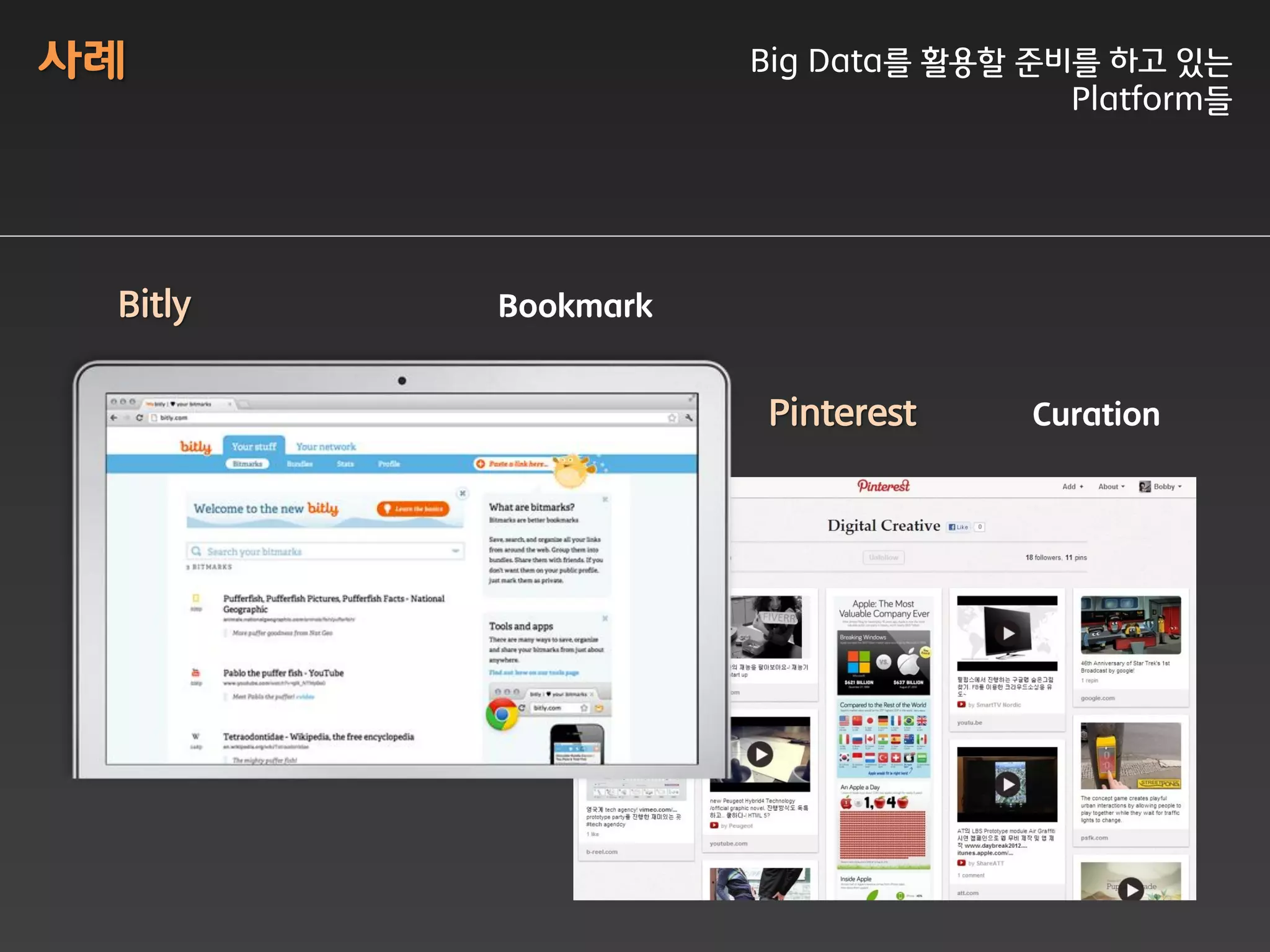The width and height of the screenshot is (1270, 952).
Task: Click the YouTube icon by SmartTV Nordic
Action: (x=961, y=705)
